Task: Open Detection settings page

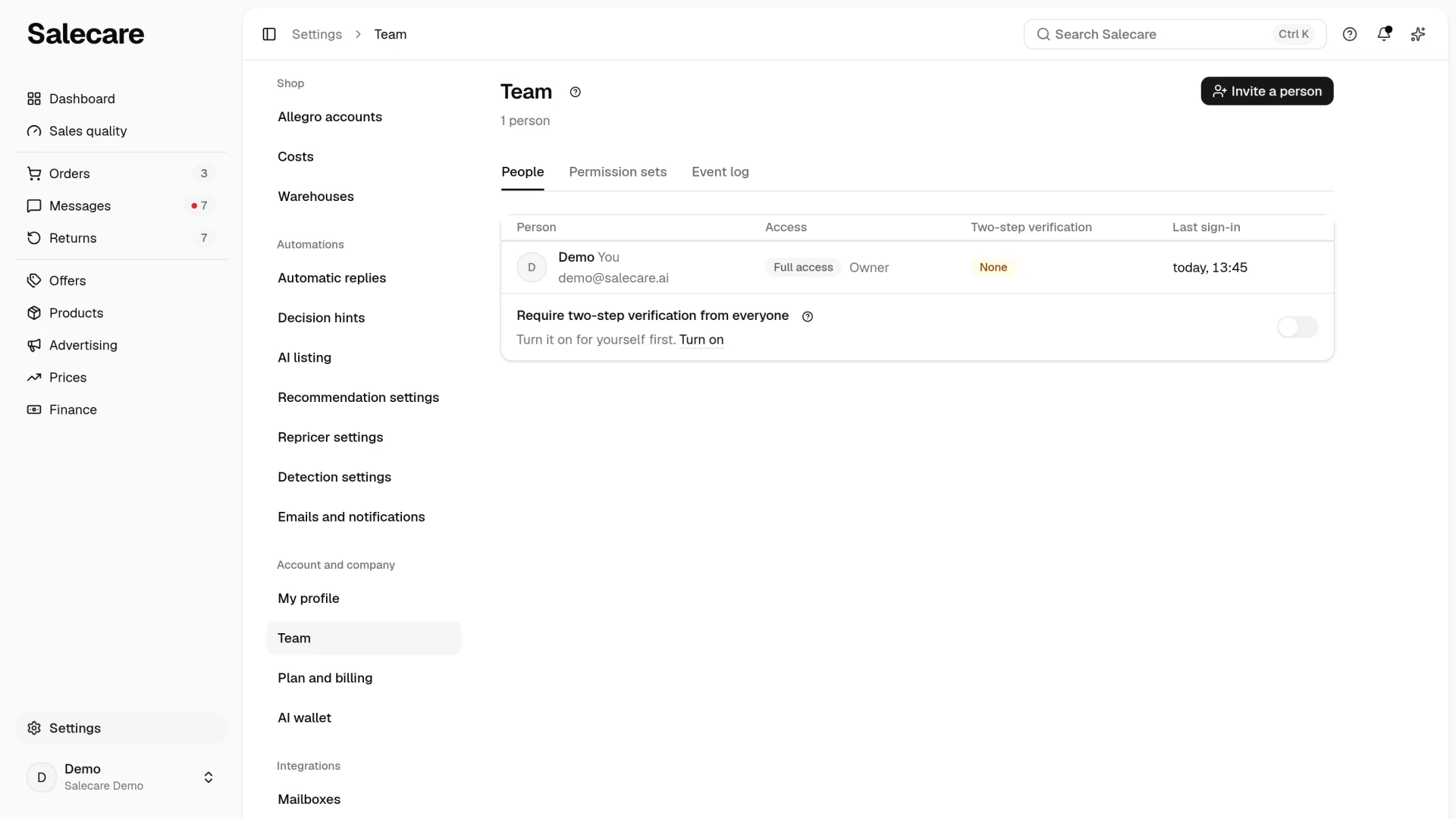Action: 364,477
